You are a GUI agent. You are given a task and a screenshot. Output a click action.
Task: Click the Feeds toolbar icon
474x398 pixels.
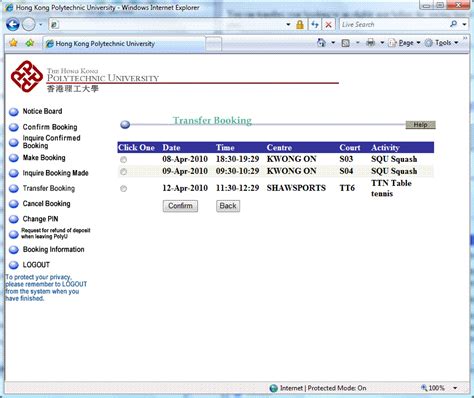346,43
